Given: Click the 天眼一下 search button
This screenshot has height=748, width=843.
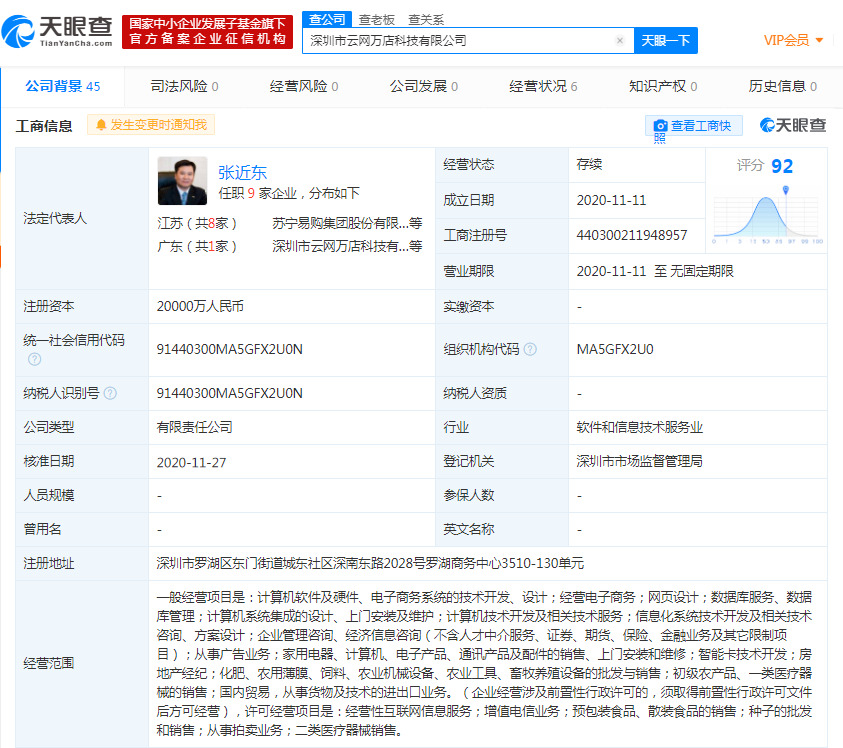Looking at the screenshot, I should [666, 40].
